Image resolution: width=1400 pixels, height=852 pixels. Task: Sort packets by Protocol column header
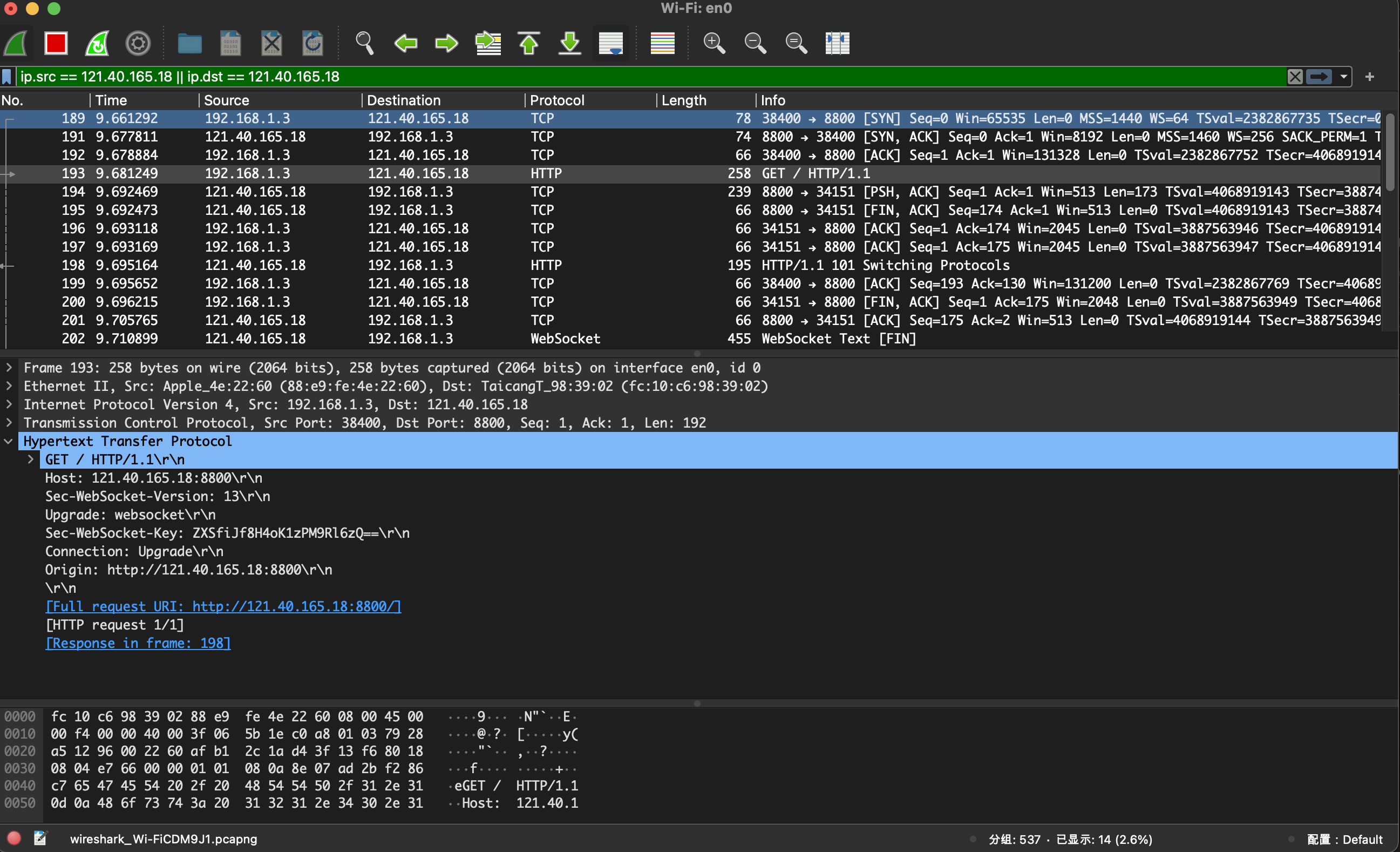coord(557,100)
